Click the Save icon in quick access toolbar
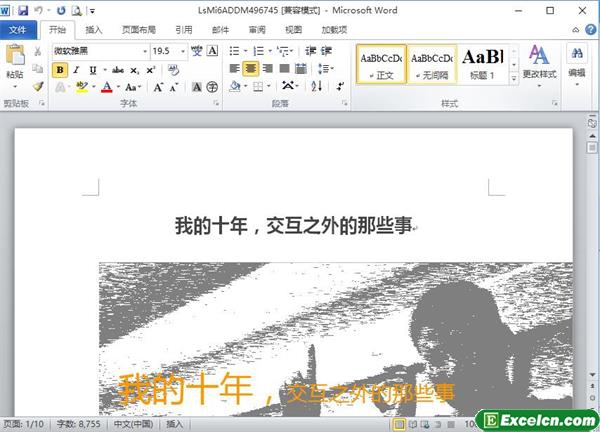This screenshot has width=600, height=432. [22, 10]
